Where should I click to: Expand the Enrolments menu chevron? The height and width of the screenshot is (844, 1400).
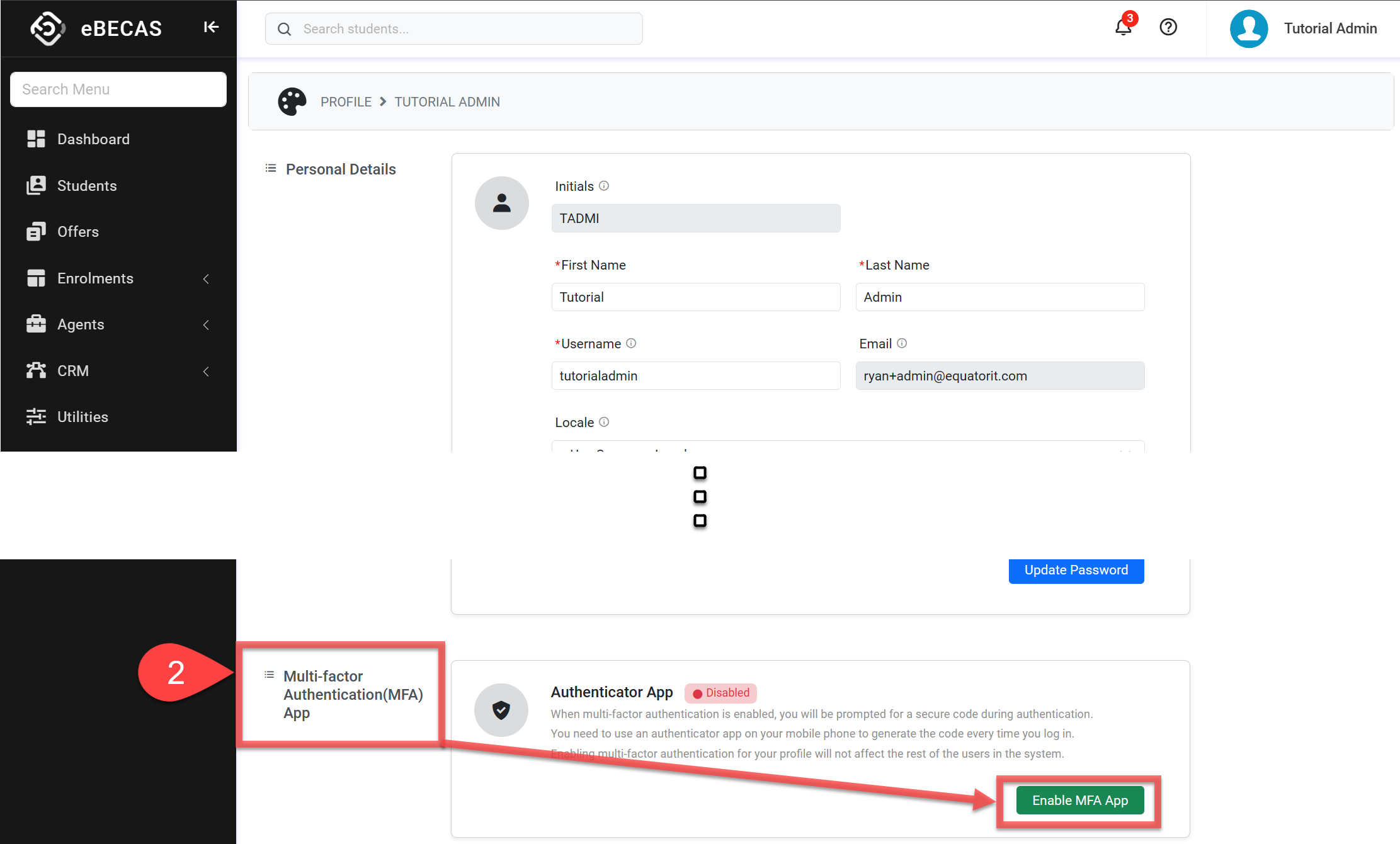click(x=206, y=278)
